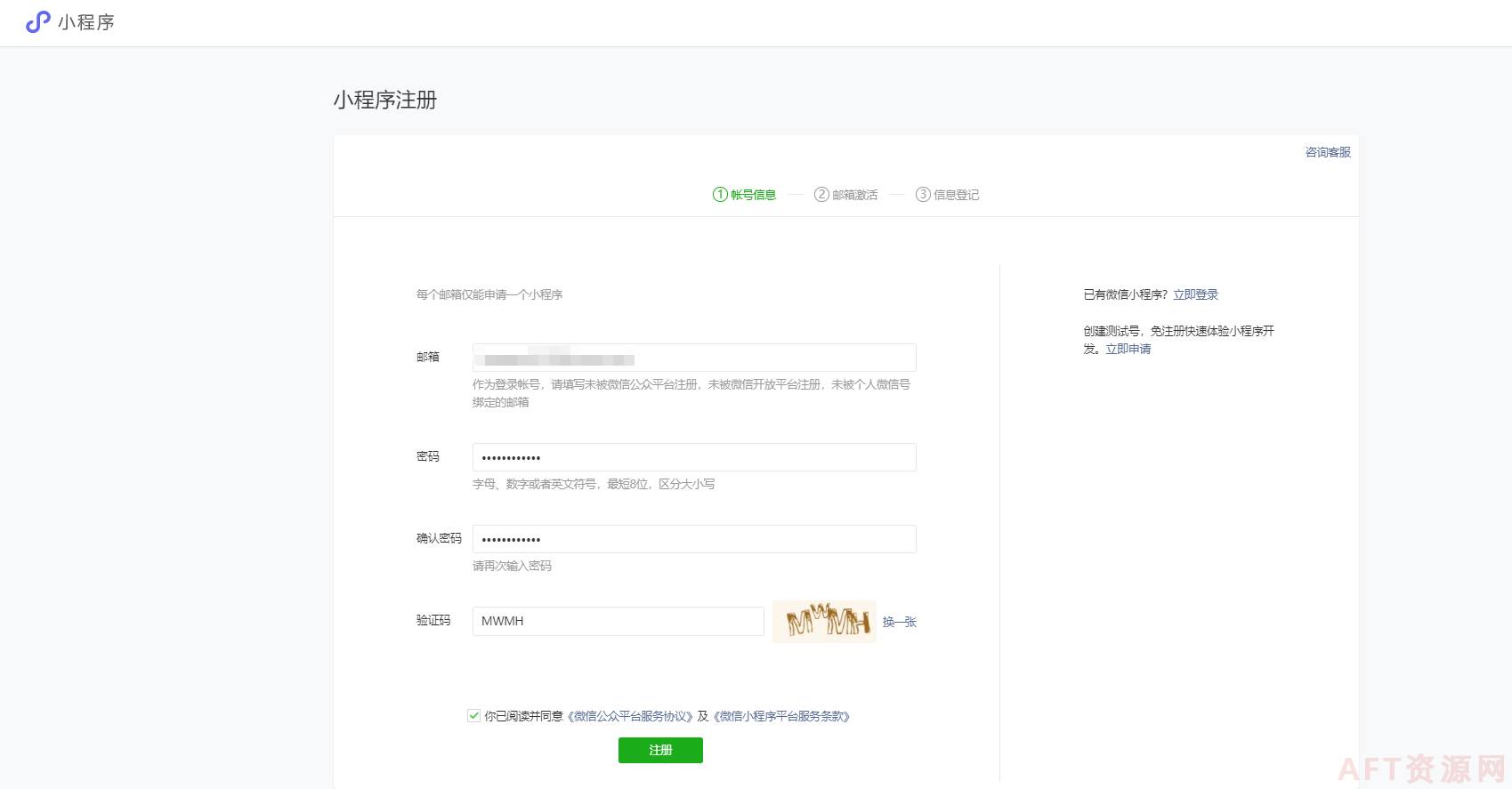Open 《微信小程序平台服务条款》 terms link
The height and width of the screenshot is (789, 1512).
781,716
